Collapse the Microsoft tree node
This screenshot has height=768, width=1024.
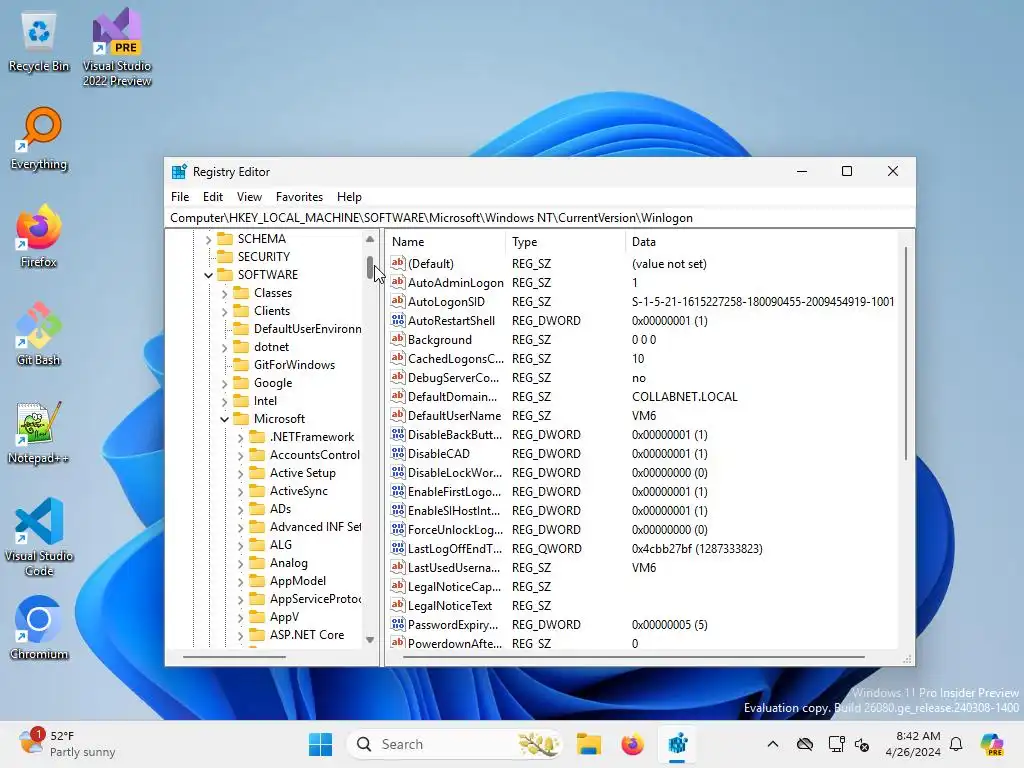point(225,419)
